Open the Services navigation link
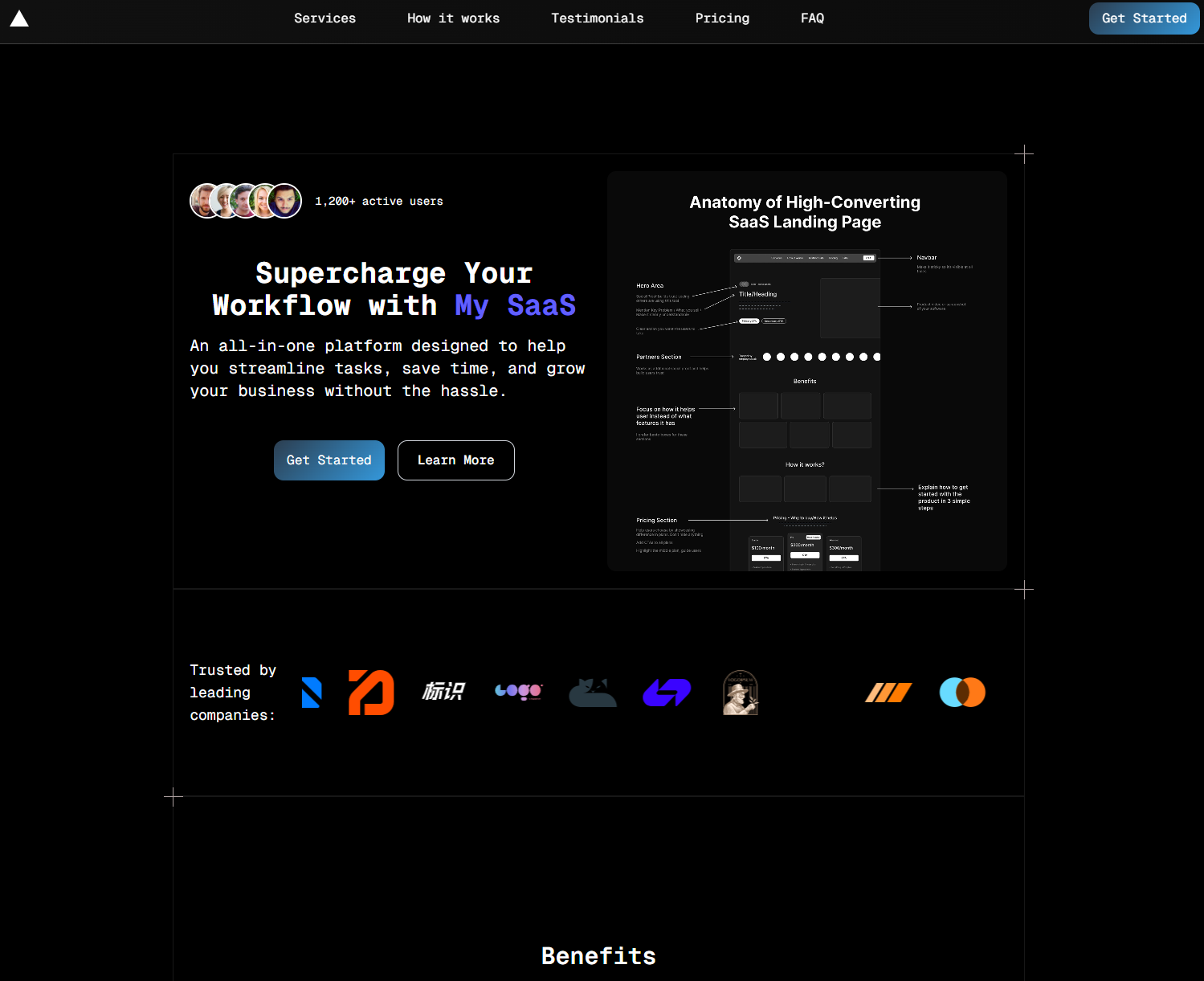1204x981 pixels. point(324,18)
